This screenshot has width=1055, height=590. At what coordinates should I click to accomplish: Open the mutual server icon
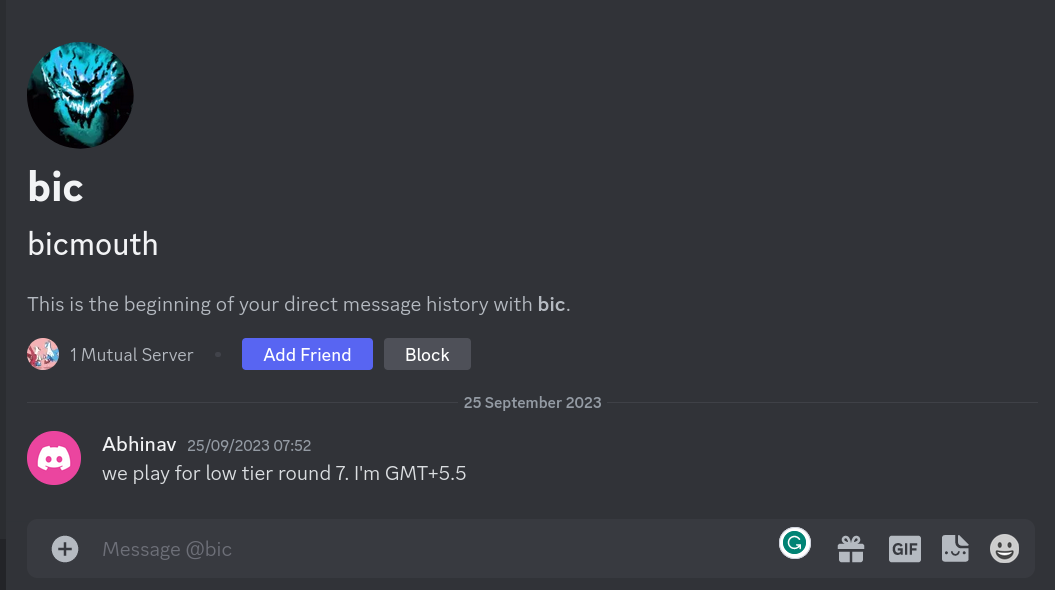[x=43, y=354]
